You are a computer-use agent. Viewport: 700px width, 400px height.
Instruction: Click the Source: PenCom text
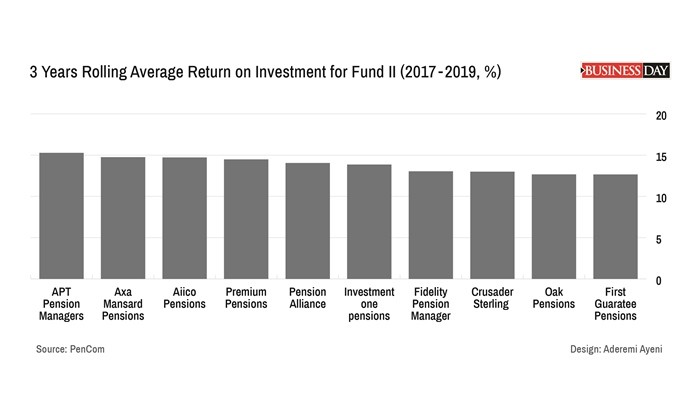point(71,351)
